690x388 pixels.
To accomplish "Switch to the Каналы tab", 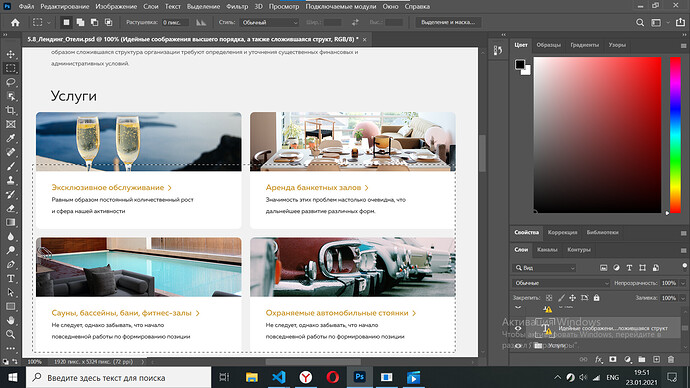I will click(547, 249).
